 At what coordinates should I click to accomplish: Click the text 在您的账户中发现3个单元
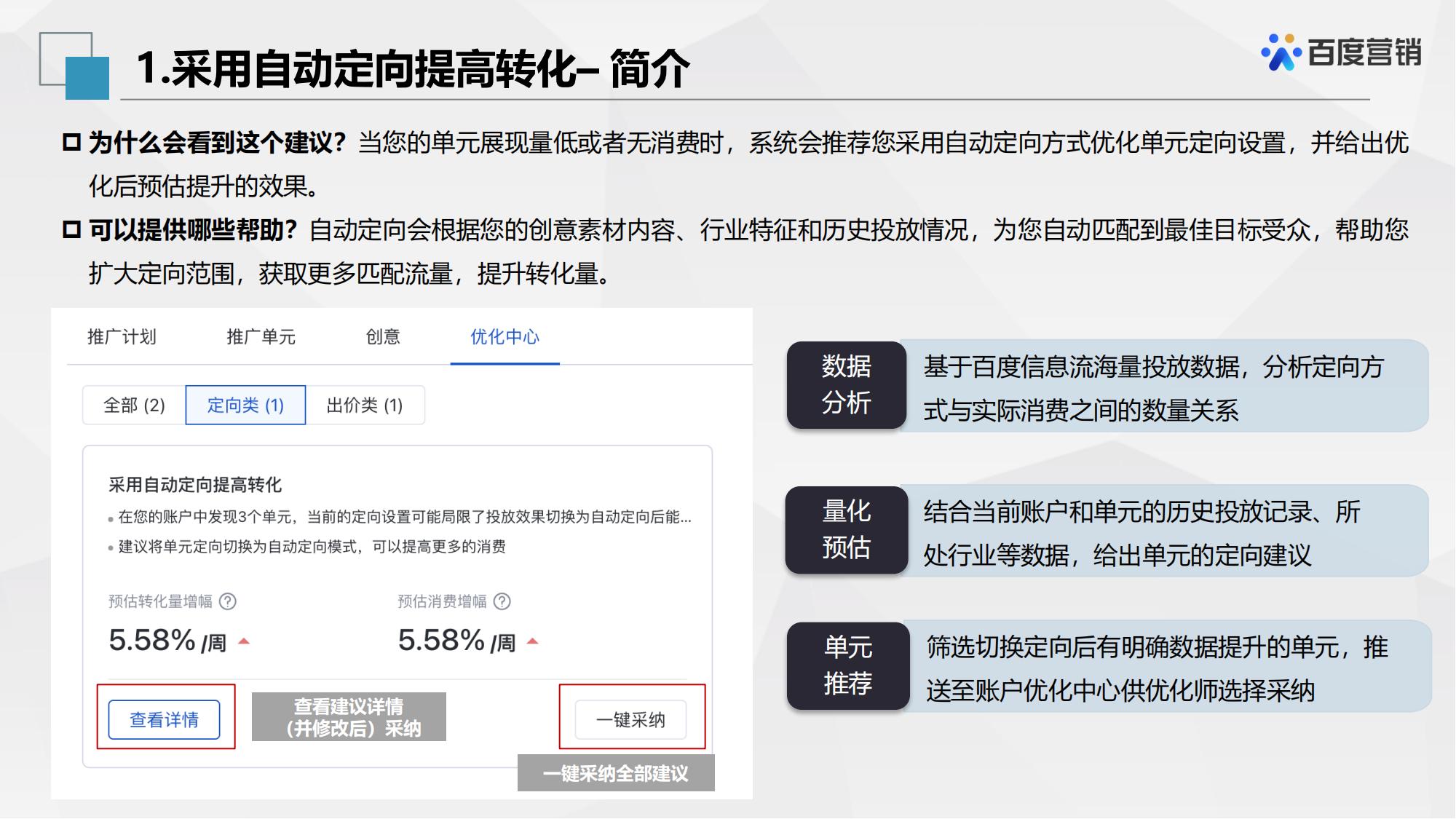pos(206,517)
